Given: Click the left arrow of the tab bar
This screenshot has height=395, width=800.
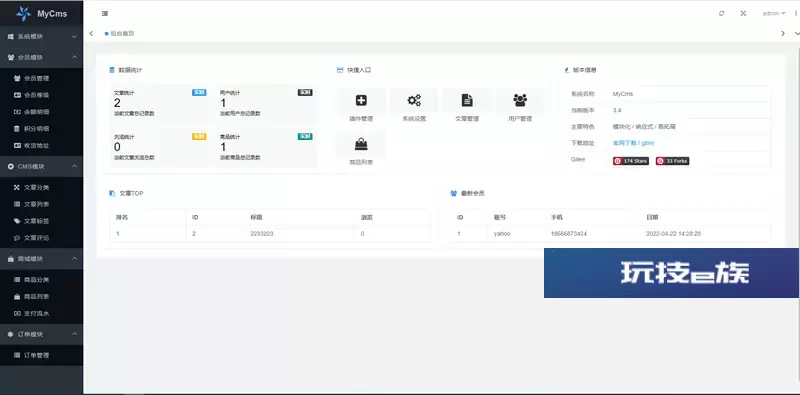Looking at the screenshot, I should [x=91, y=33].
